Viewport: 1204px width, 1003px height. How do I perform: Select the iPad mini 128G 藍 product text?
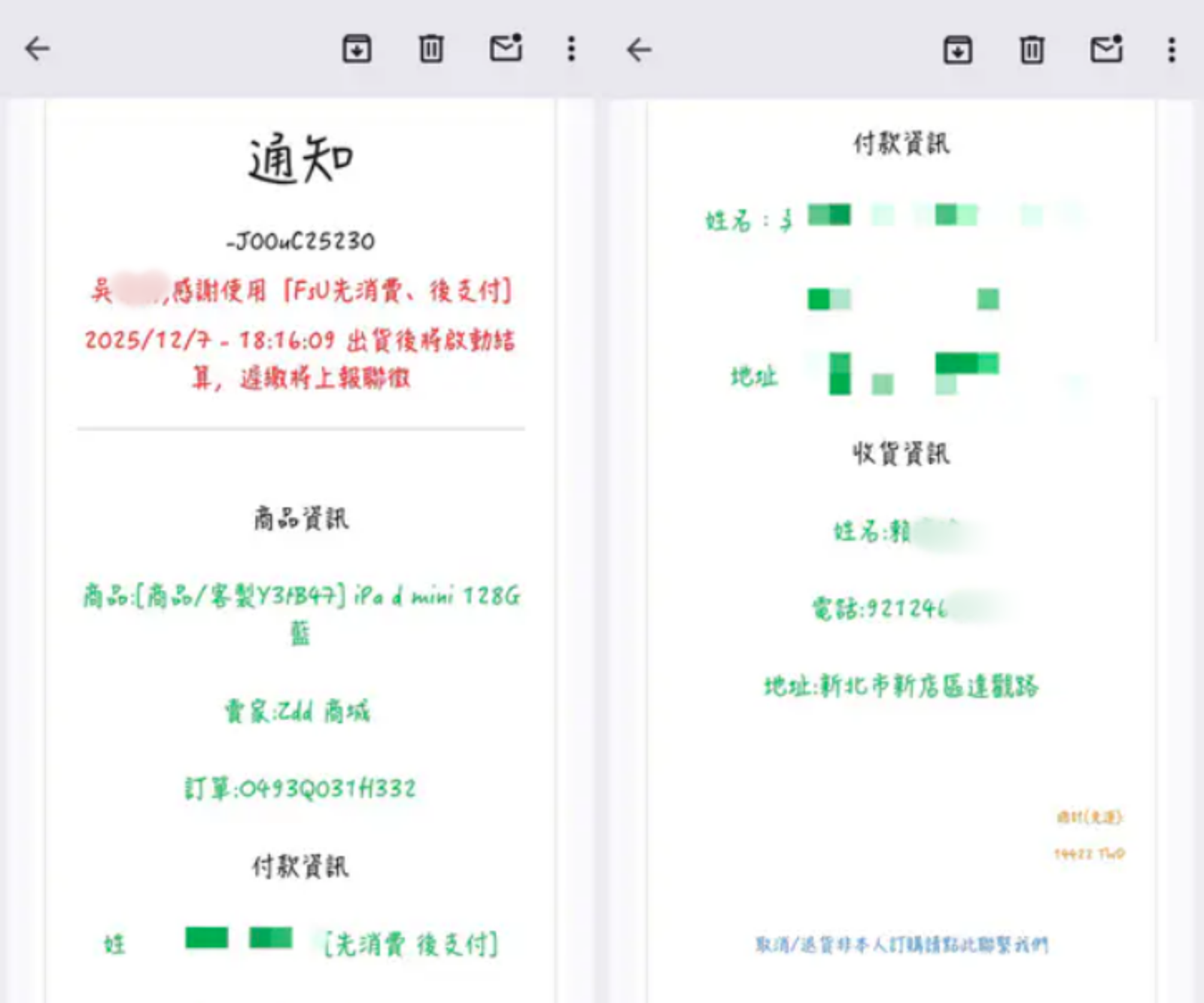click(301, 597)
